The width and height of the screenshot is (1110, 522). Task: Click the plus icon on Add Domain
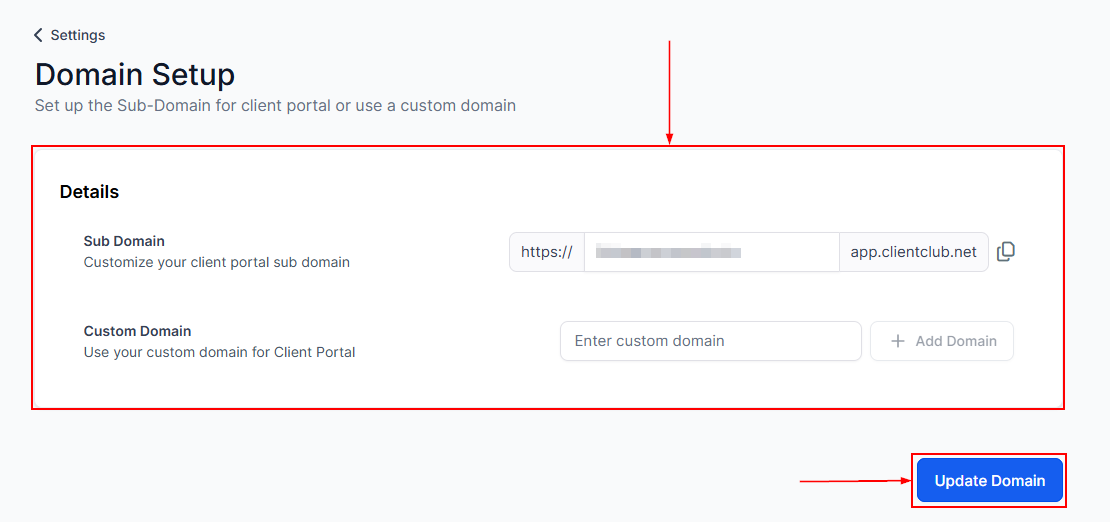click(x=897, y=341)
